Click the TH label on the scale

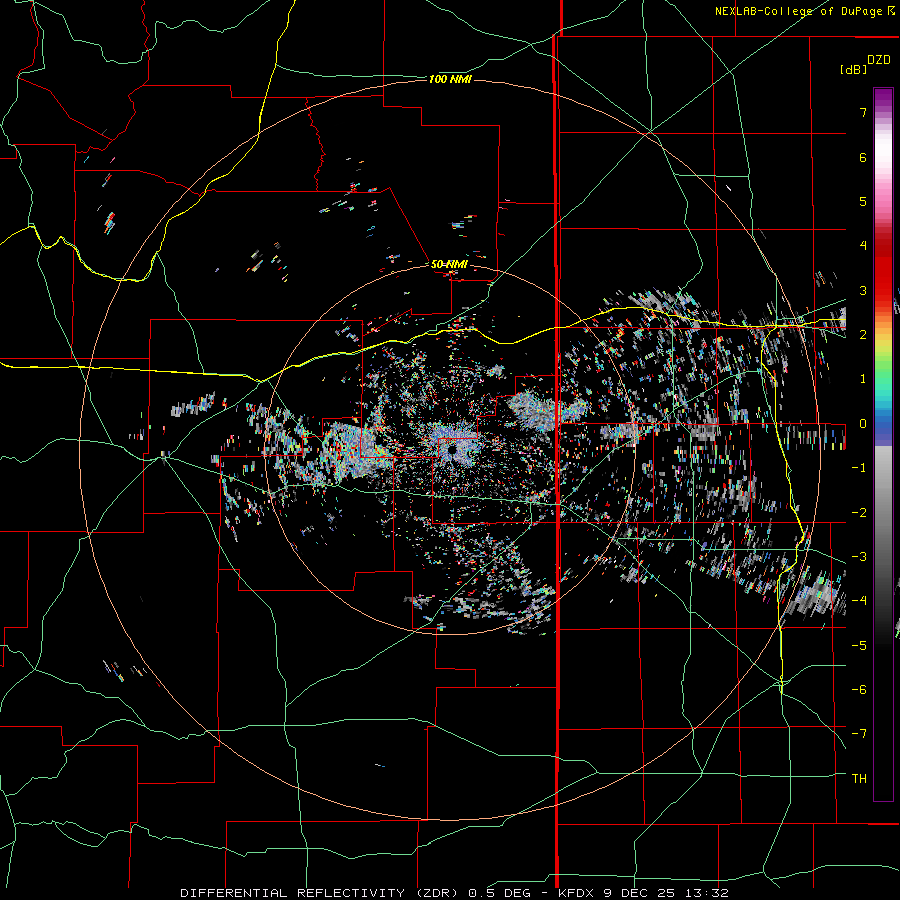click(x=859, y=779)
